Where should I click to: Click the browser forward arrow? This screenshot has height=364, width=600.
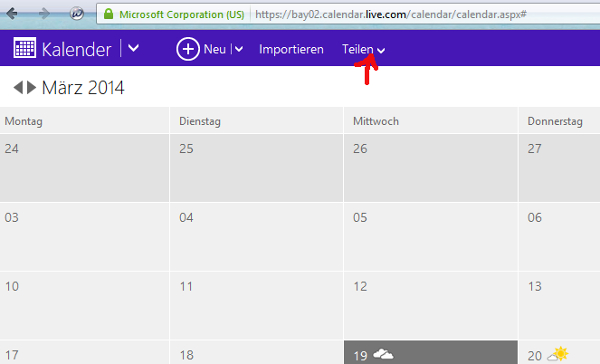[x=44, y=14]
